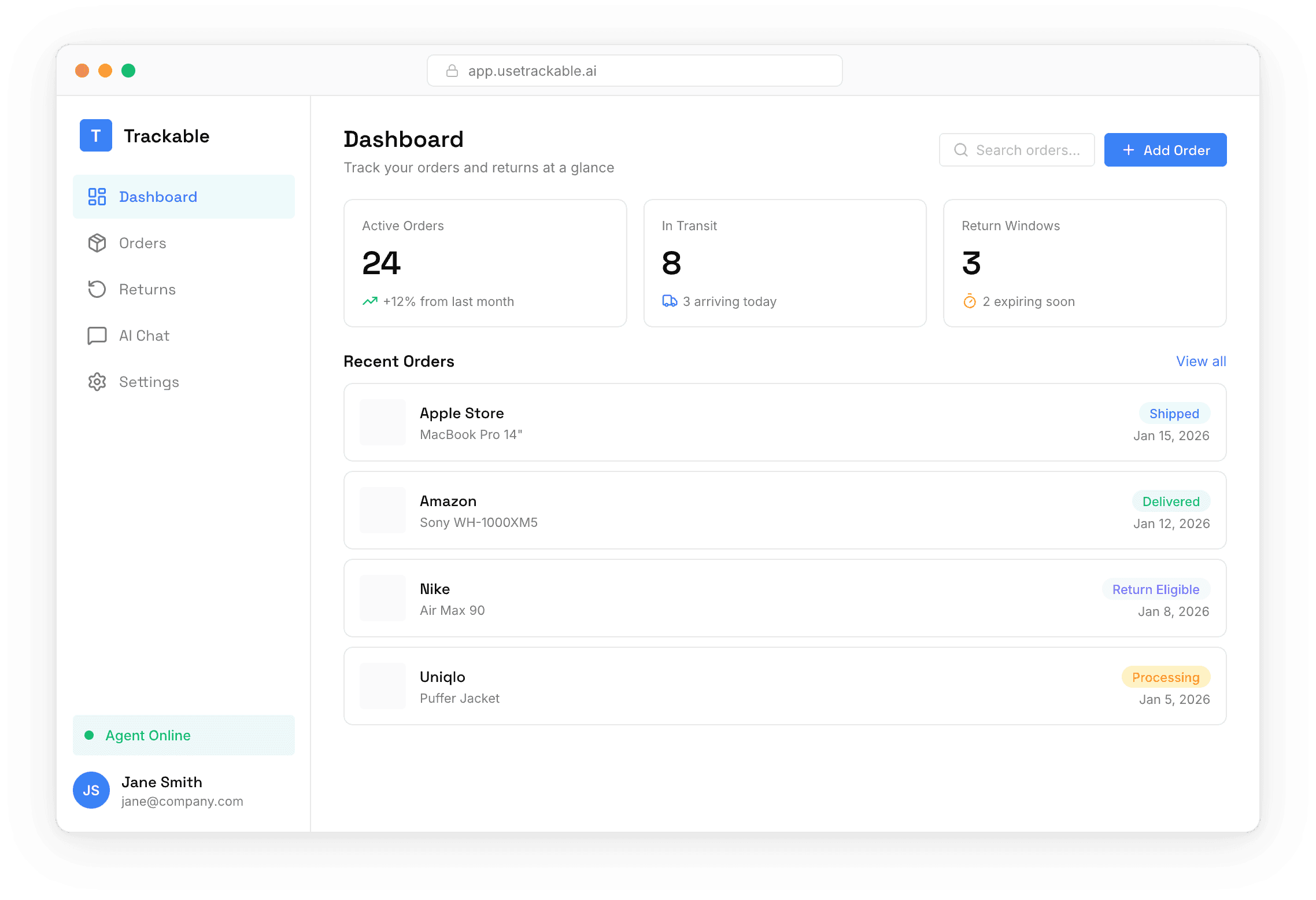Click the Processing badge on Uniqlo order
Viewport: 1316px width, 900px height.
tap(1166, 677)
